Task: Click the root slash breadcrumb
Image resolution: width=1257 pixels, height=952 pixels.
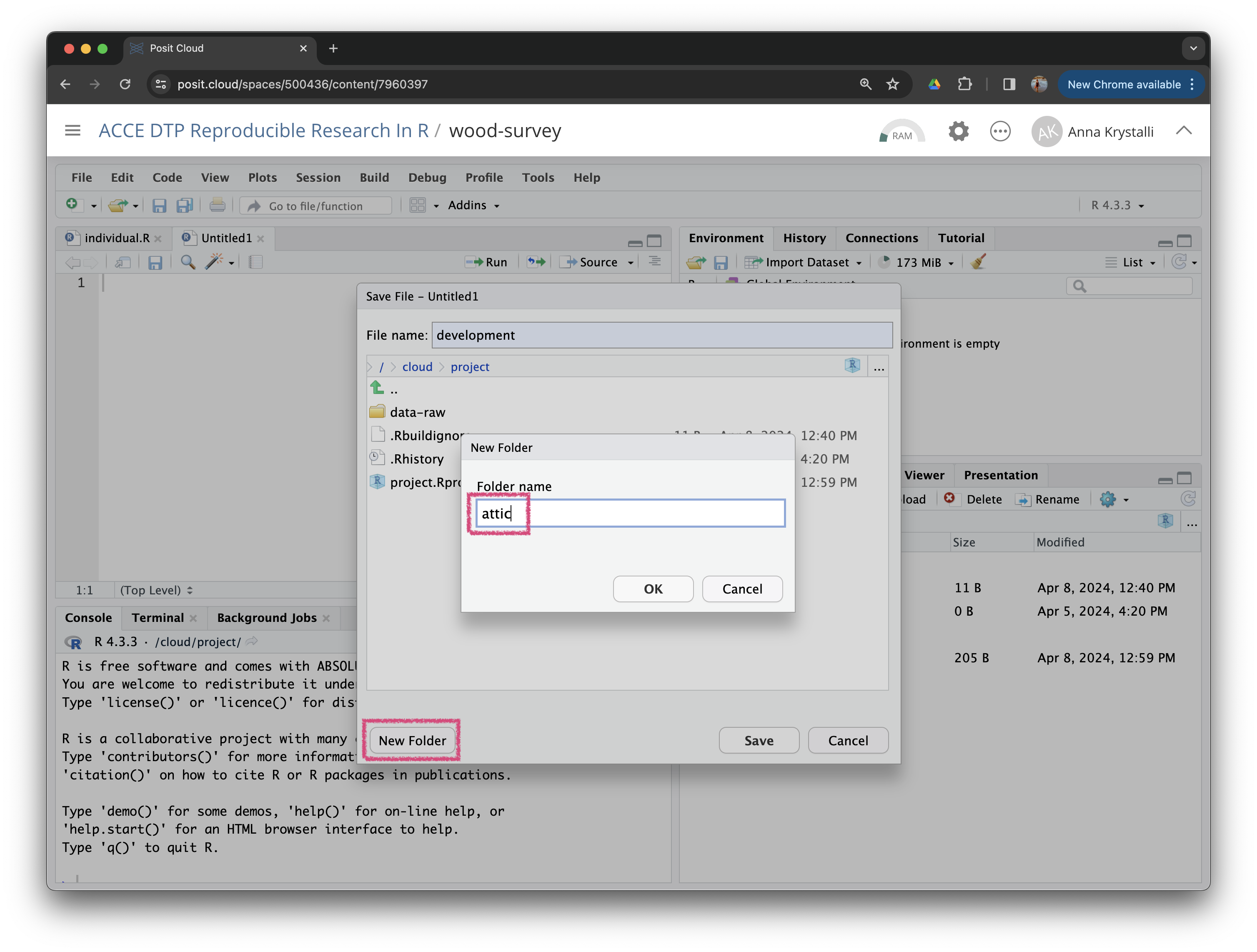Action: [x=381, y=367]
